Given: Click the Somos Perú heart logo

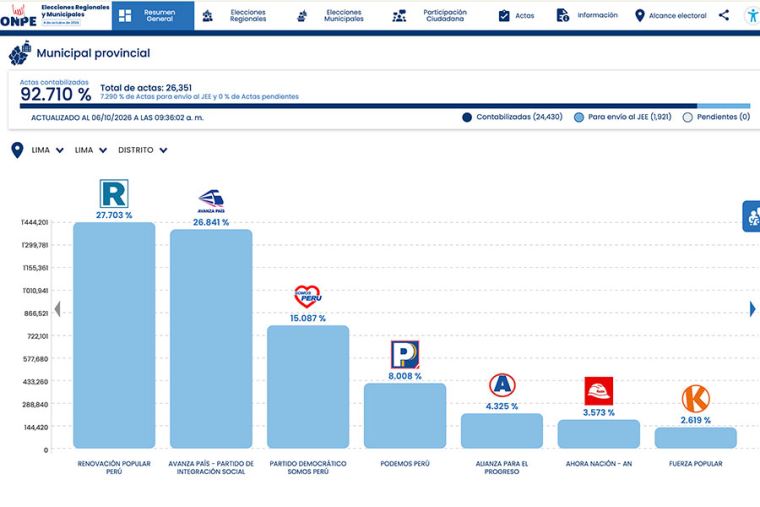Looking at the screenshot, I should coord(308,297).
